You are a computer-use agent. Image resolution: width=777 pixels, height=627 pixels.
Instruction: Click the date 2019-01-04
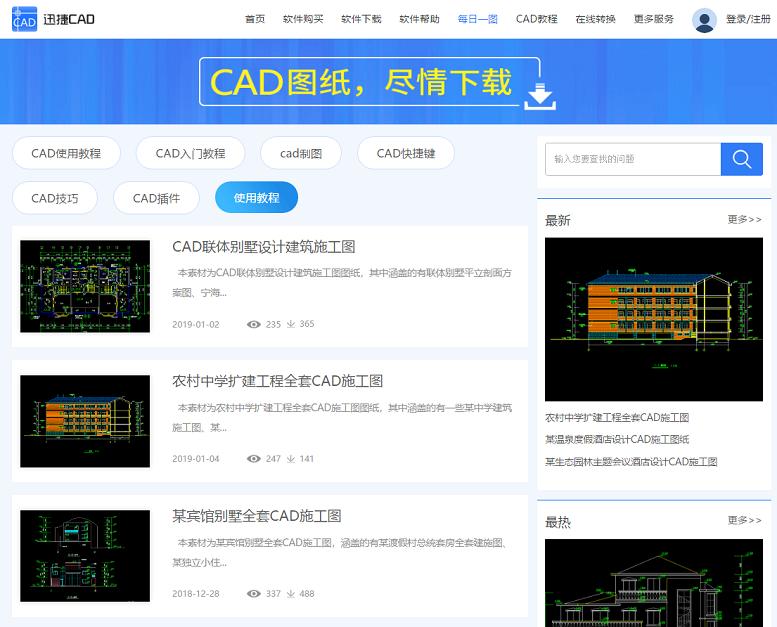(196, 459)
